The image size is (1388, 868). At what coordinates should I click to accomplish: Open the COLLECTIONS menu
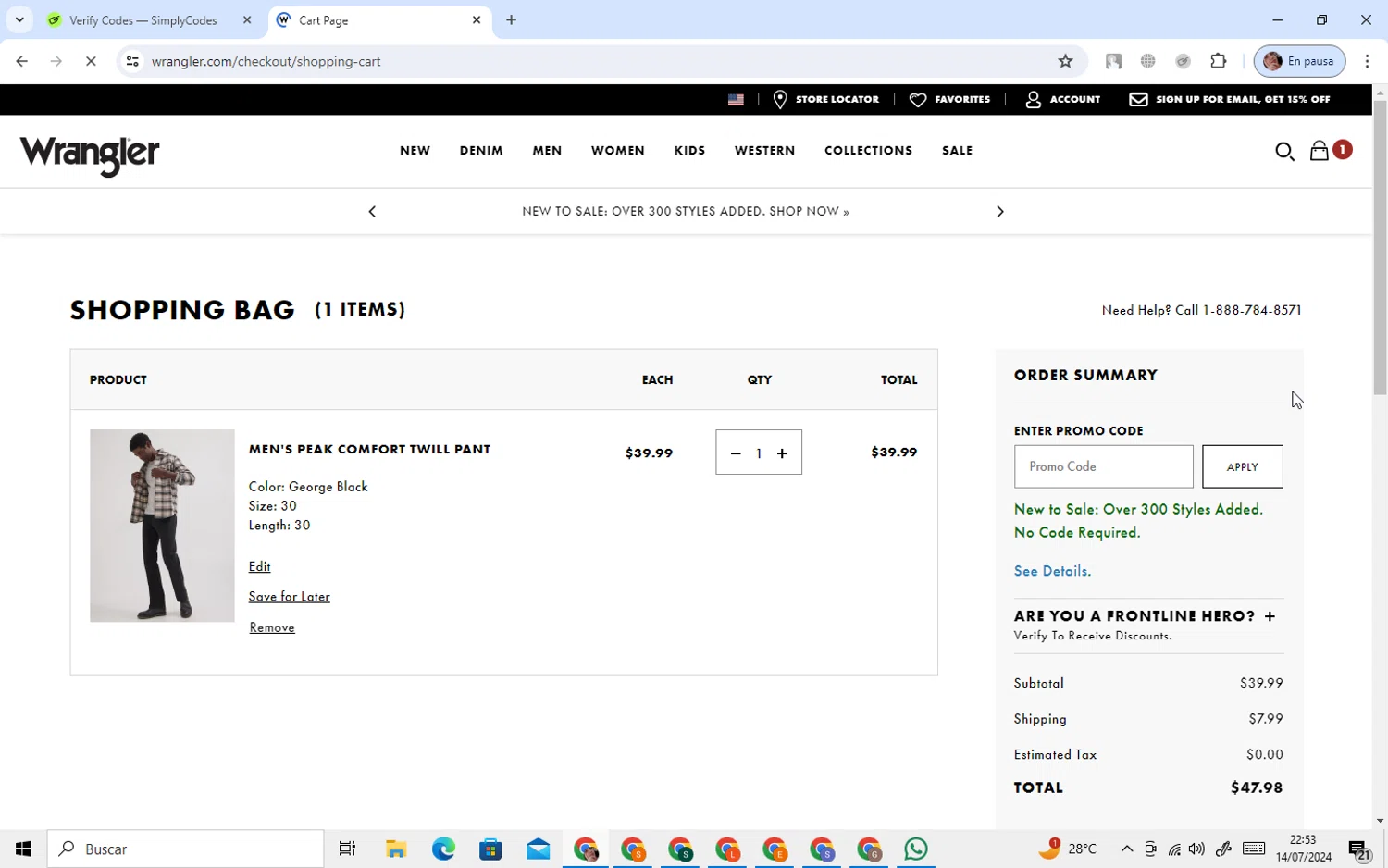click(x=868, y=151)
